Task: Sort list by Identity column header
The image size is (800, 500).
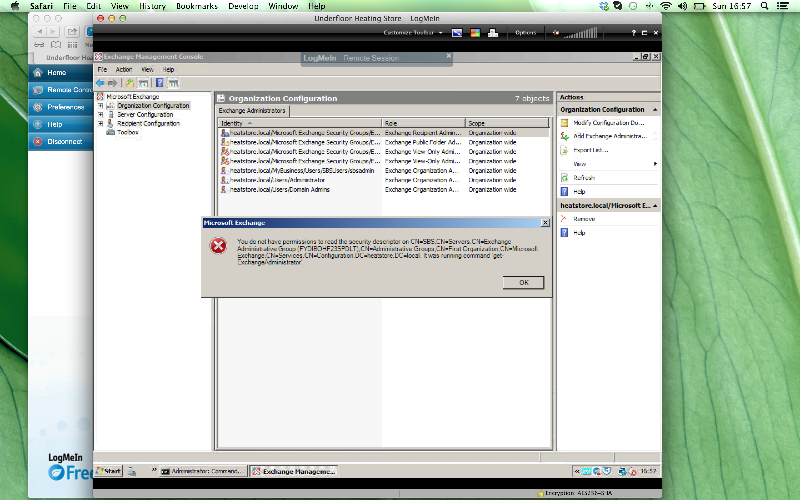Action: click(x=300, y=123)
